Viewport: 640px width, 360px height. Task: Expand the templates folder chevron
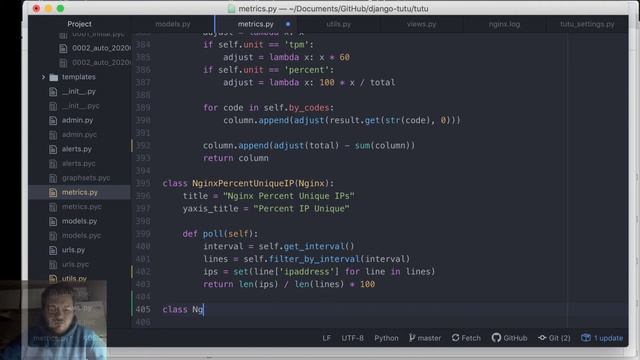click(43, 77)
